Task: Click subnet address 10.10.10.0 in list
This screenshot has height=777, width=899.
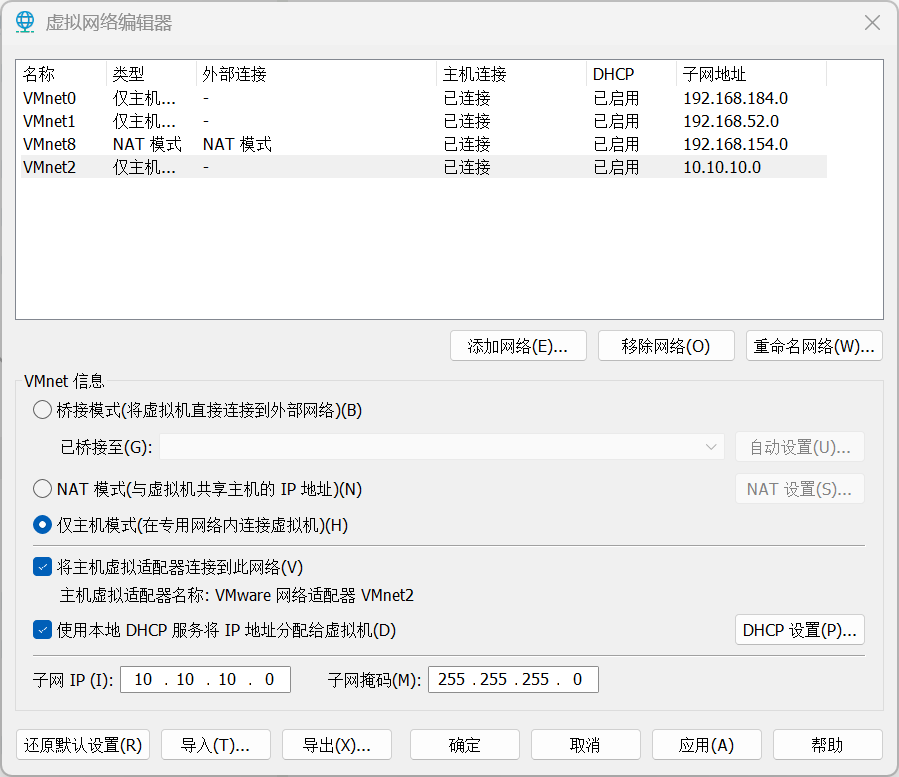Action: tap(722, 167)
